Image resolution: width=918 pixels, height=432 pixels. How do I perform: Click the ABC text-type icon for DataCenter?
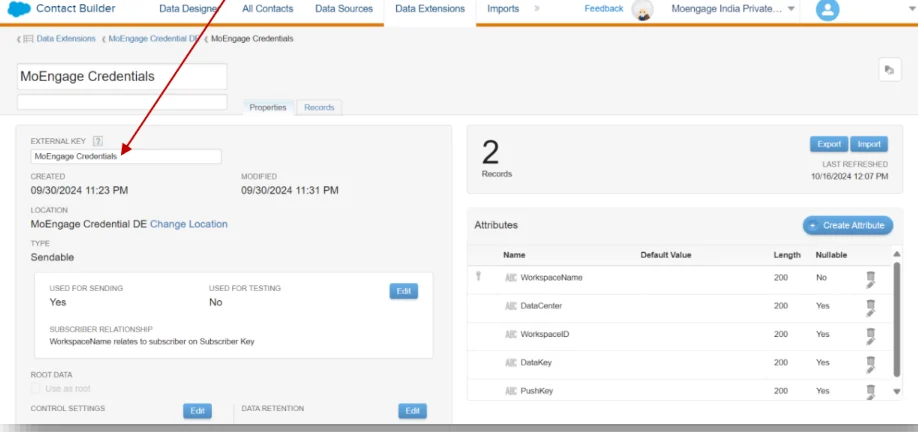511,306
